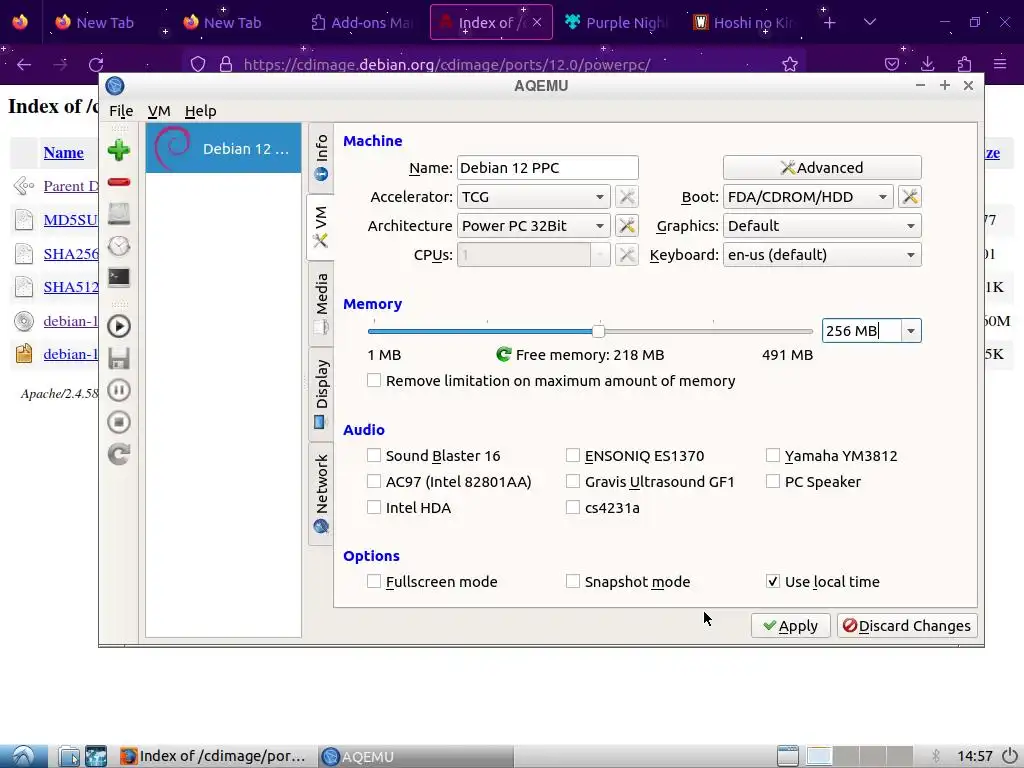Check ENSONIQ ES1370 audio card
1024x768 pixels.
[573, 455]
